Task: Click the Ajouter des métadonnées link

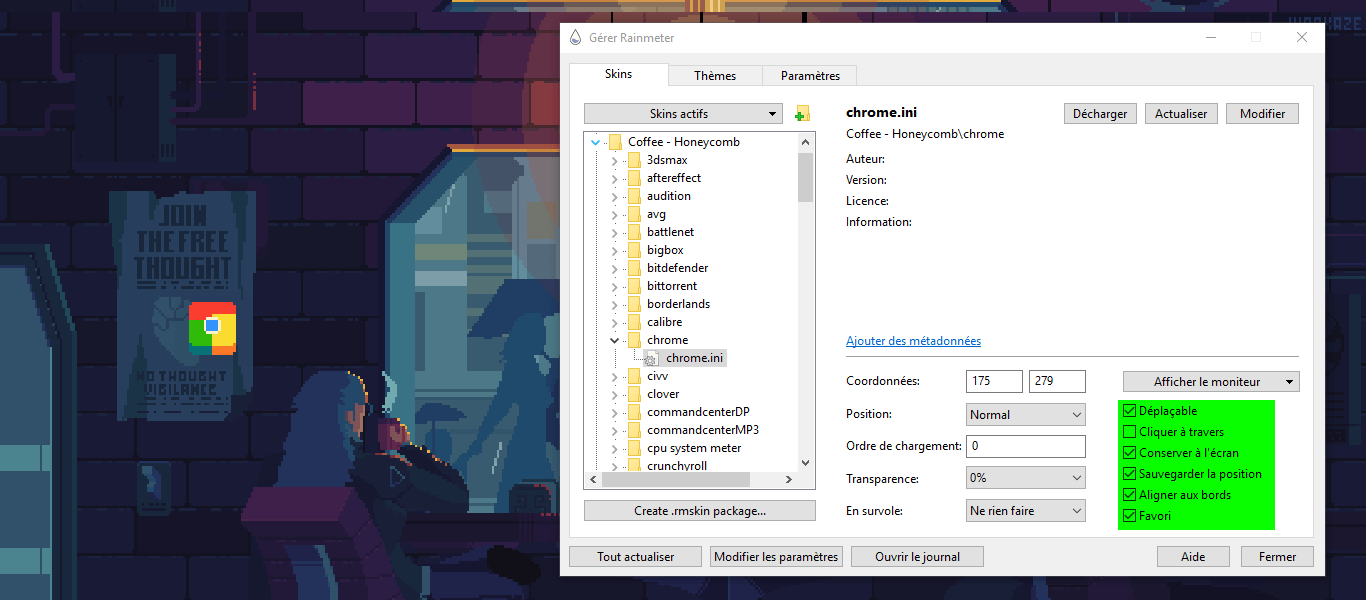Action: tap(913, 341)
